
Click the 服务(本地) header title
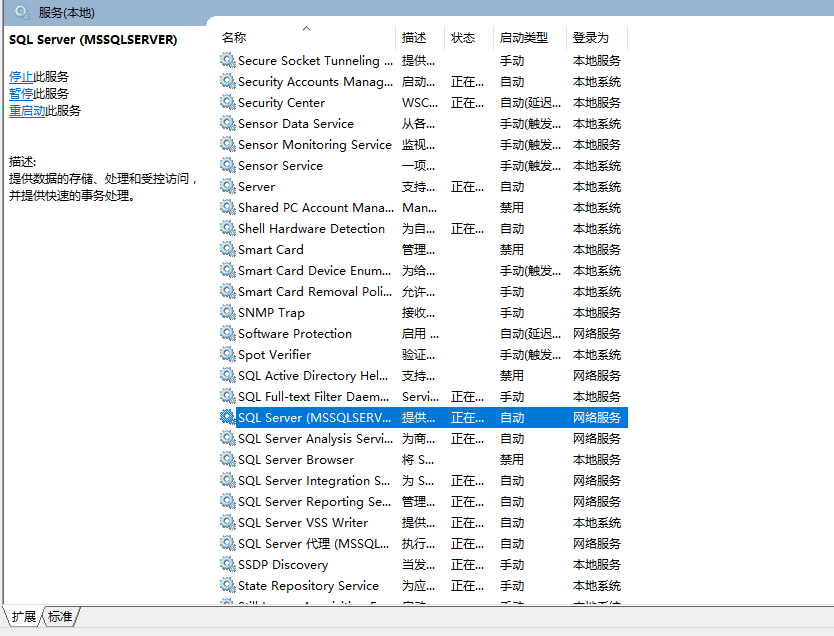[66, 13]
